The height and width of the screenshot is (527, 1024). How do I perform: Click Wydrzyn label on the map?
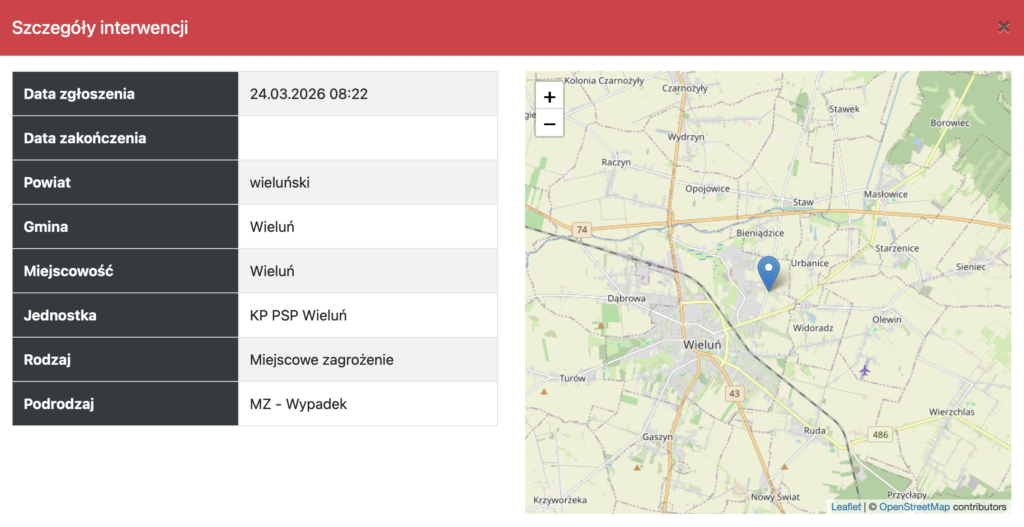point(686,137)
